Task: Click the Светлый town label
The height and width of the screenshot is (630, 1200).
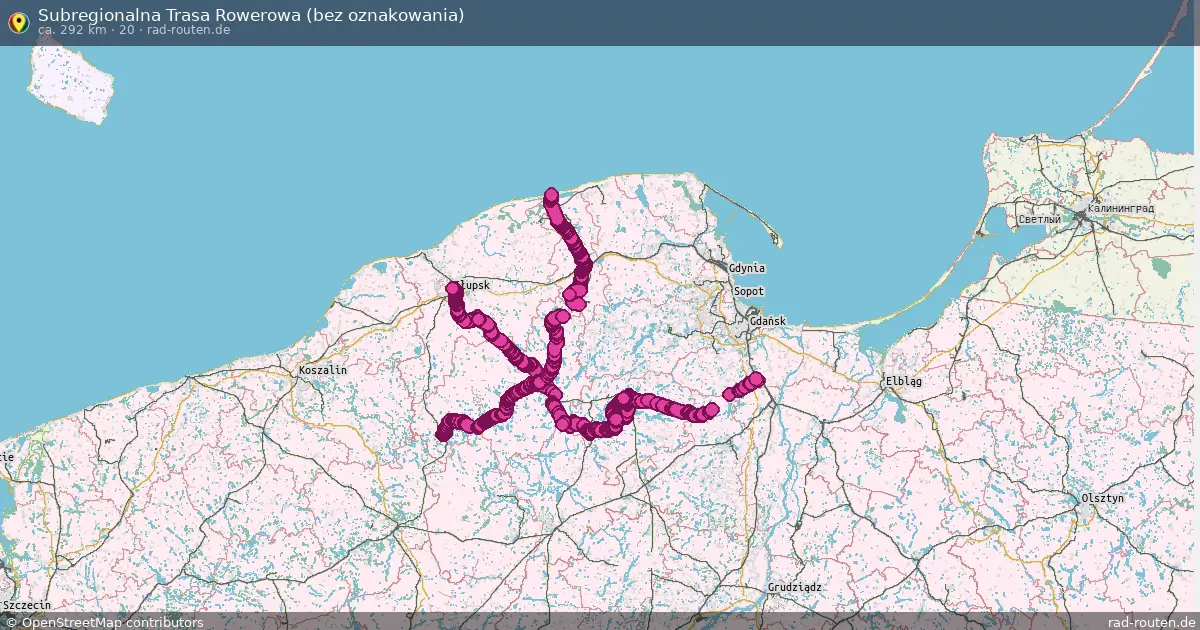Action: tap(1038, 219)
